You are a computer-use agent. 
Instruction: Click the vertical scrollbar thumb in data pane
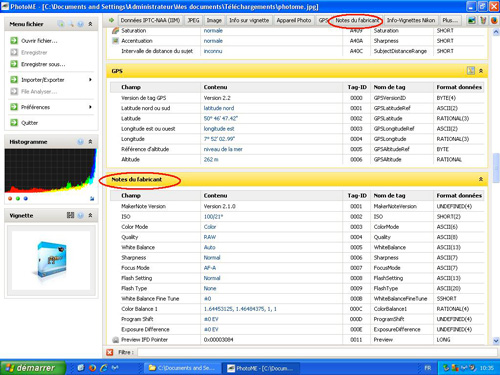pyautogui.click(x=496, y=168)
